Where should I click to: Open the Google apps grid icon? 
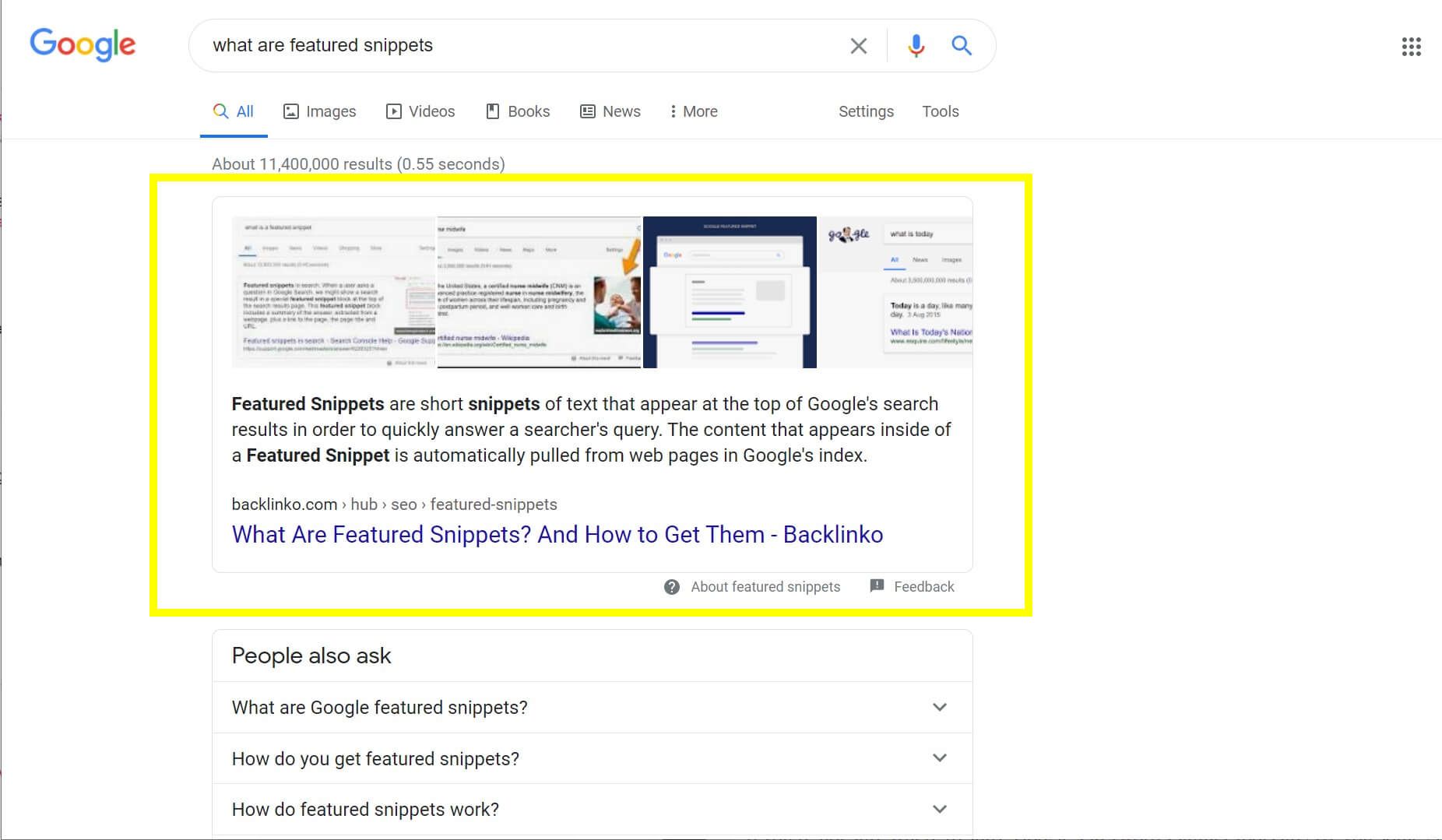click(1412, 46)
